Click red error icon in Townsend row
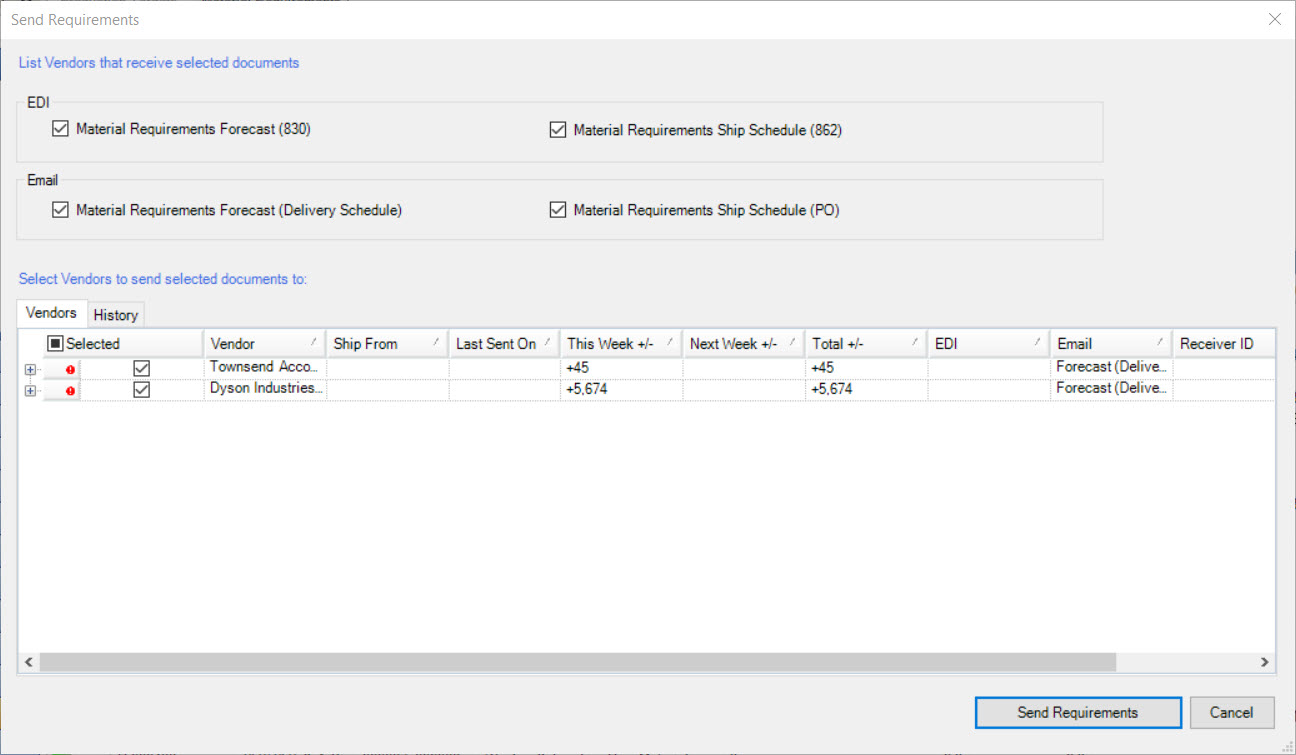 pyautogui.click(x=70, y=369)
